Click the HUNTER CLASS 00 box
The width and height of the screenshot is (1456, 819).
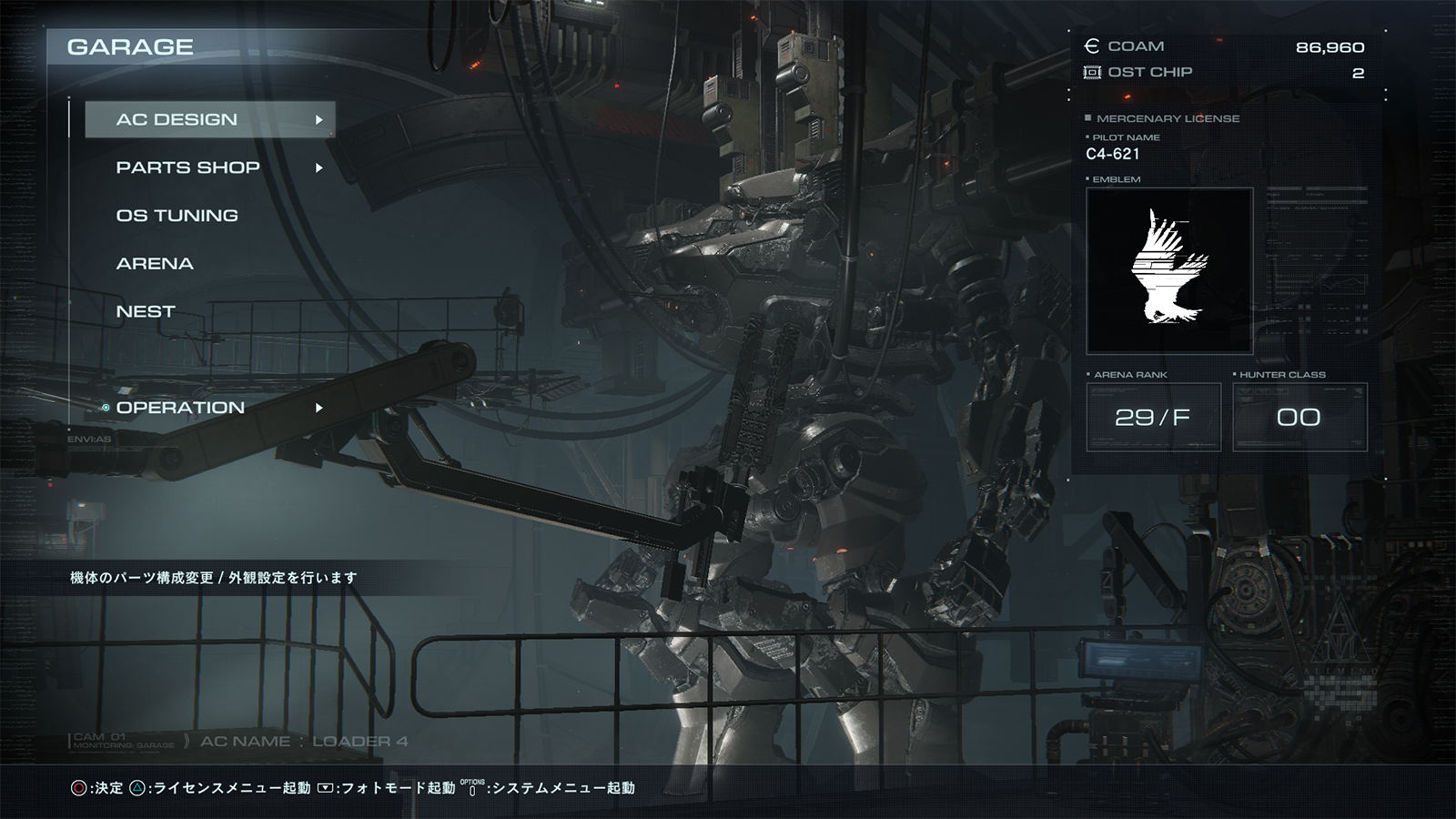pyautogui.click(x=1299, y=417)
